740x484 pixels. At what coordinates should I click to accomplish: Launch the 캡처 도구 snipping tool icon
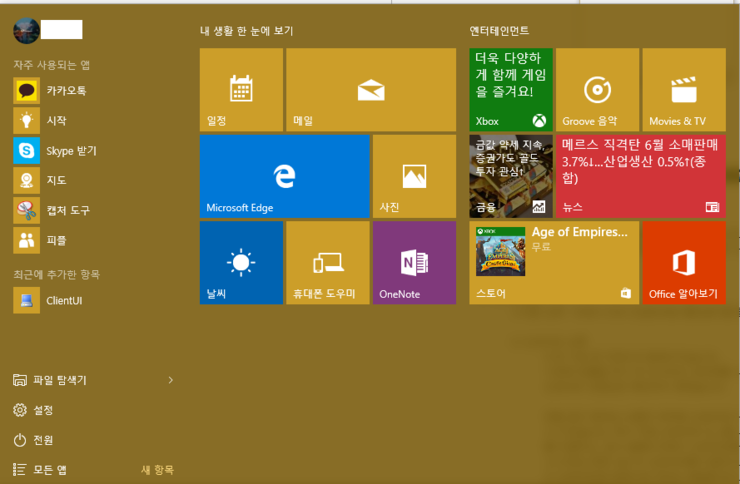26,210
